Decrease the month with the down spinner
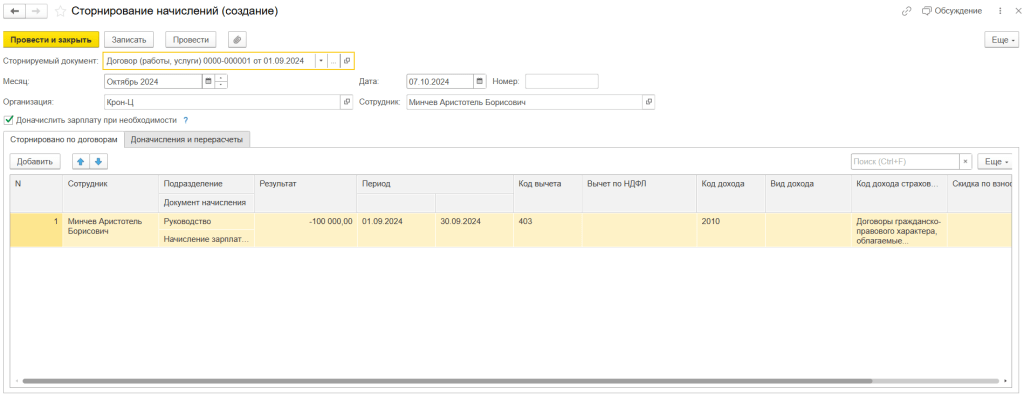 pyautogui.click(x=221, y=86)
